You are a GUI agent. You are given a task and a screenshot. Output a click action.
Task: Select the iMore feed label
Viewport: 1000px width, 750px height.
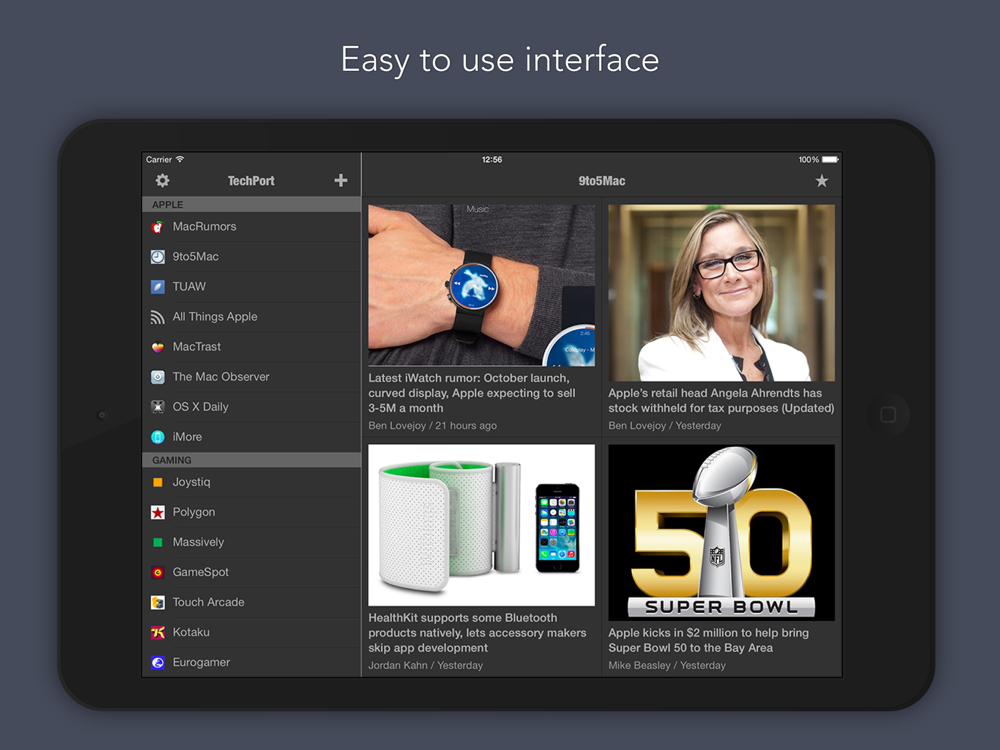tap(187, 437)
